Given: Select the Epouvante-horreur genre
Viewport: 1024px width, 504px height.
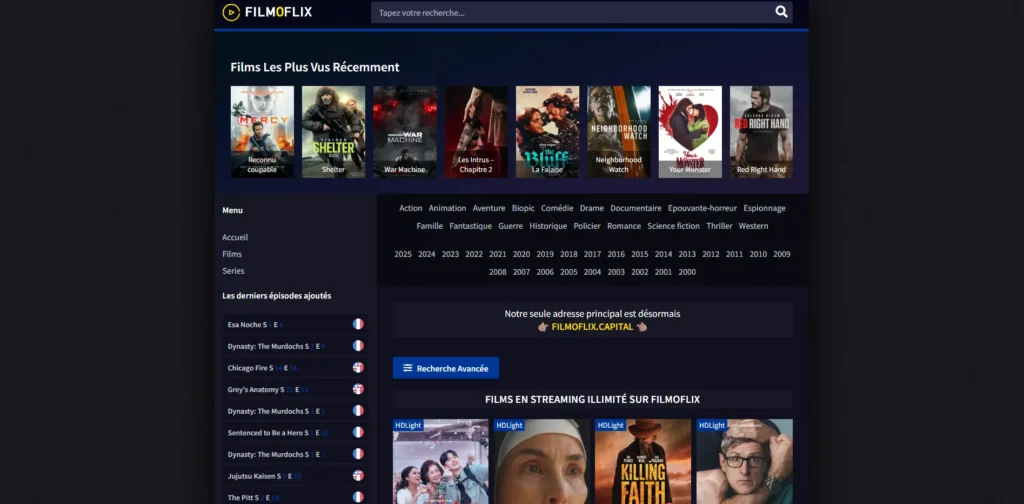Looking at the screenshot, I should 702,208.
